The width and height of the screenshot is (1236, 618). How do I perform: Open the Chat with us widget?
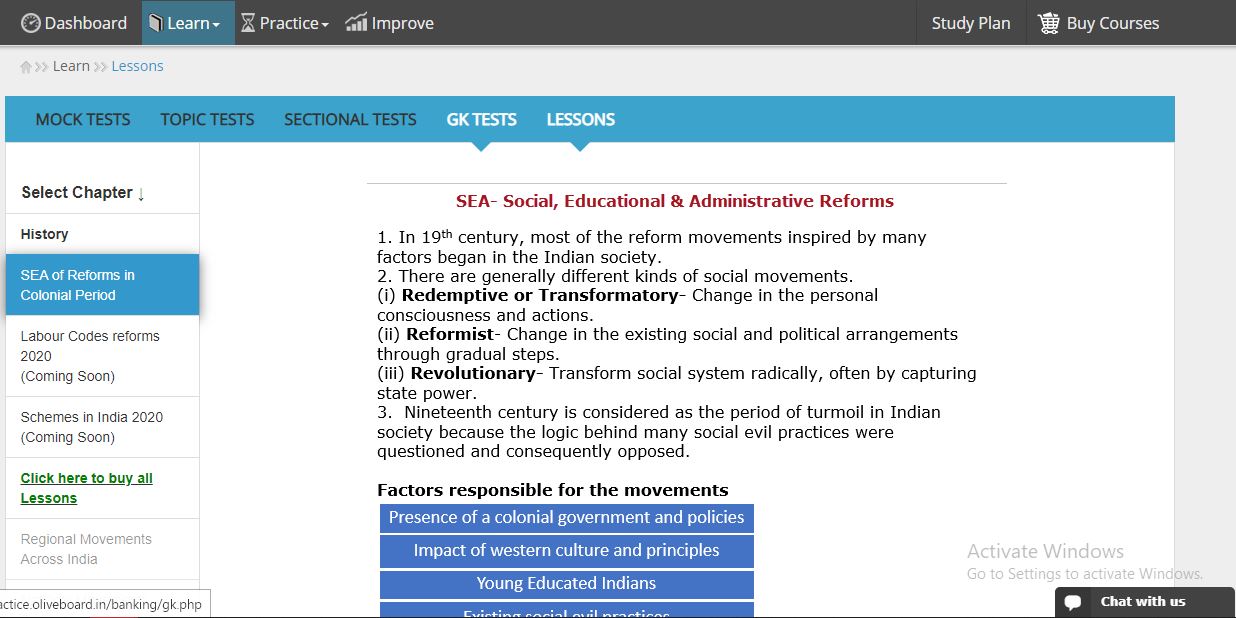coord(1144,602)
